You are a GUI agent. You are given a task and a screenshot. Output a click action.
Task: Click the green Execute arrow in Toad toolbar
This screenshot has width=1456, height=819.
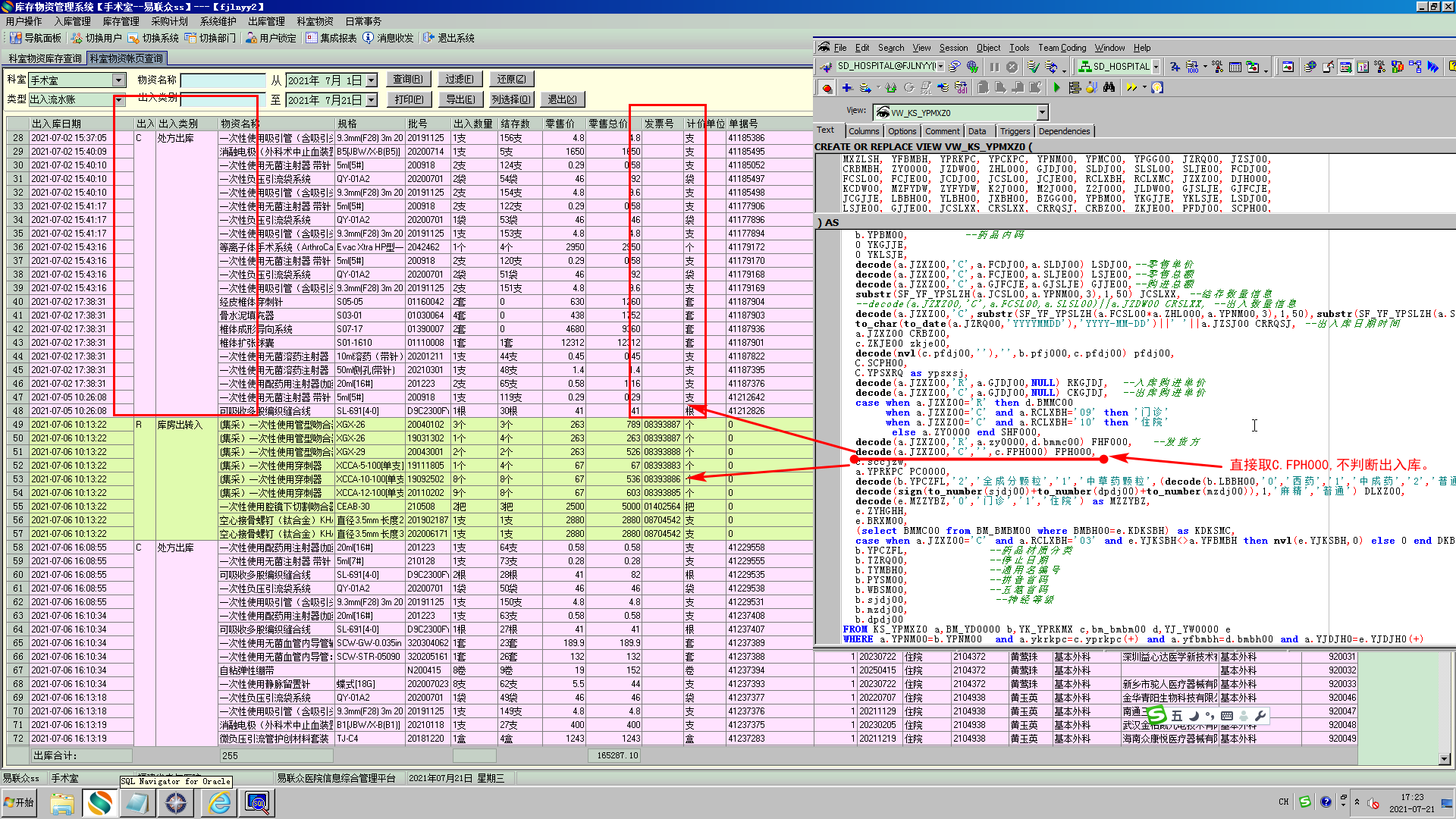(1056, 88)
